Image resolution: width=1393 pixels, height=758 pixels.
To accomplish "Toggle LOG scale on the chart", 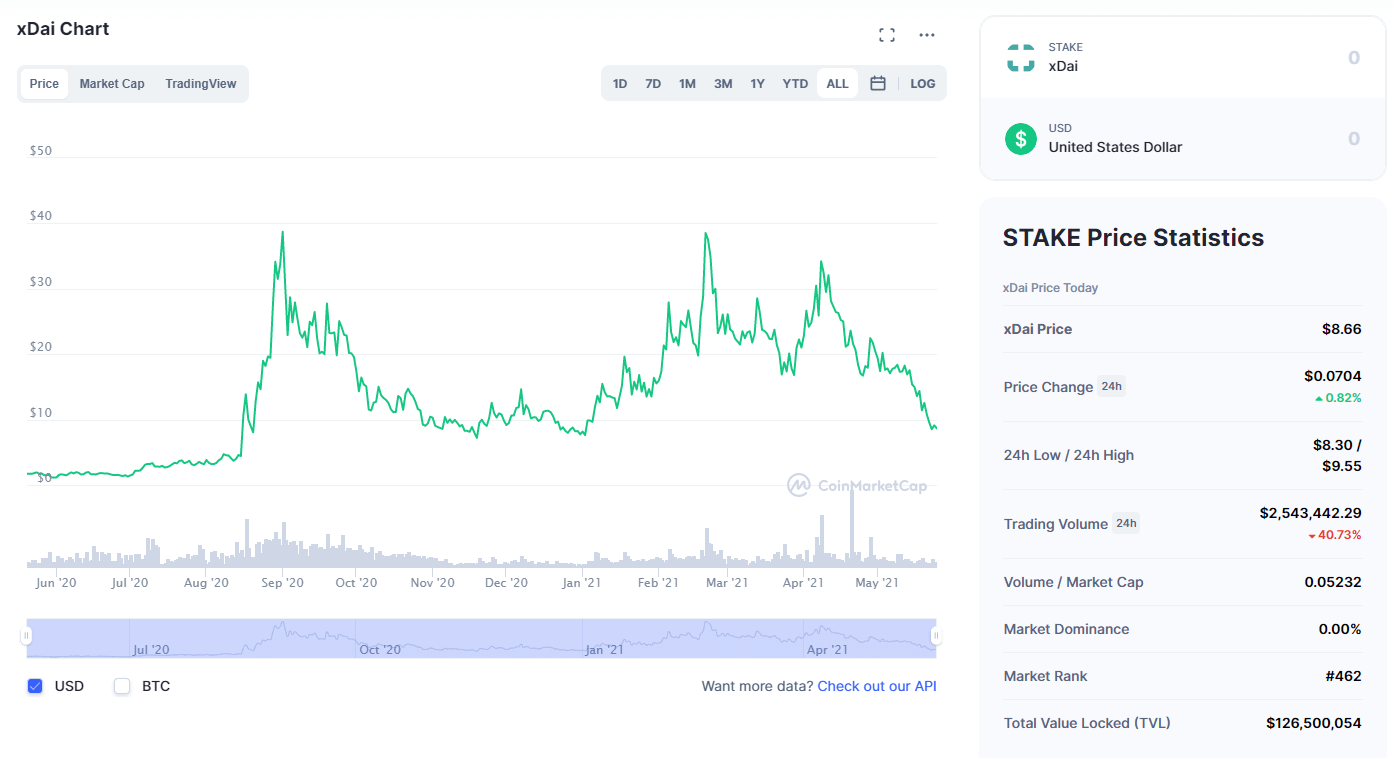I will 922,84.
